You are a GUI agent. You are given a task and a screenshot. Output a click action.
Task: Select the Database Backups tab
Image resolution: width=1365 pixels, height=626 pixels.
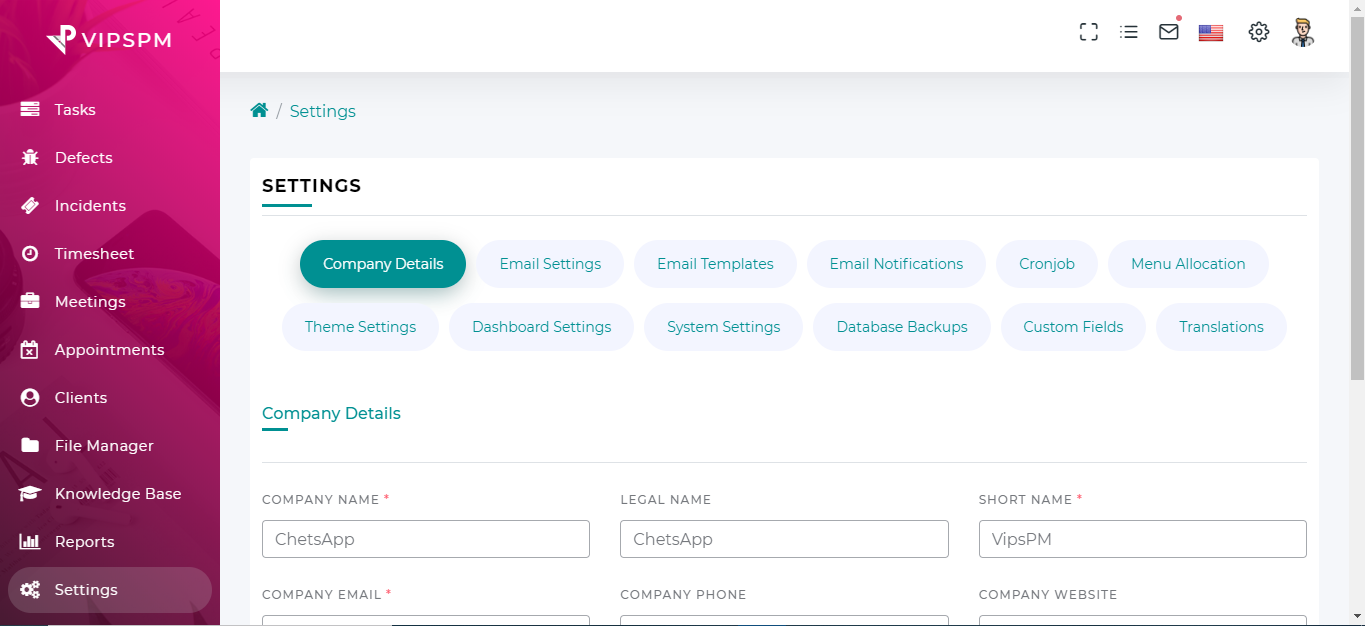pyautogui.click(x=901, y=327)
